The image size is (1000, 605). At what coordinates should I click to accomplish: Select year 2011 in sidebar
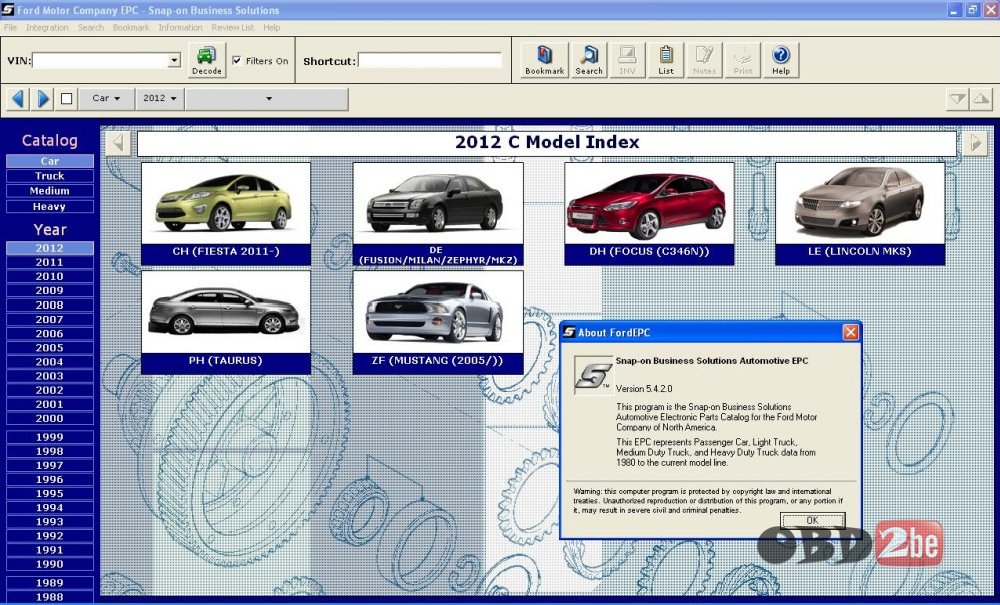point(50,262)
